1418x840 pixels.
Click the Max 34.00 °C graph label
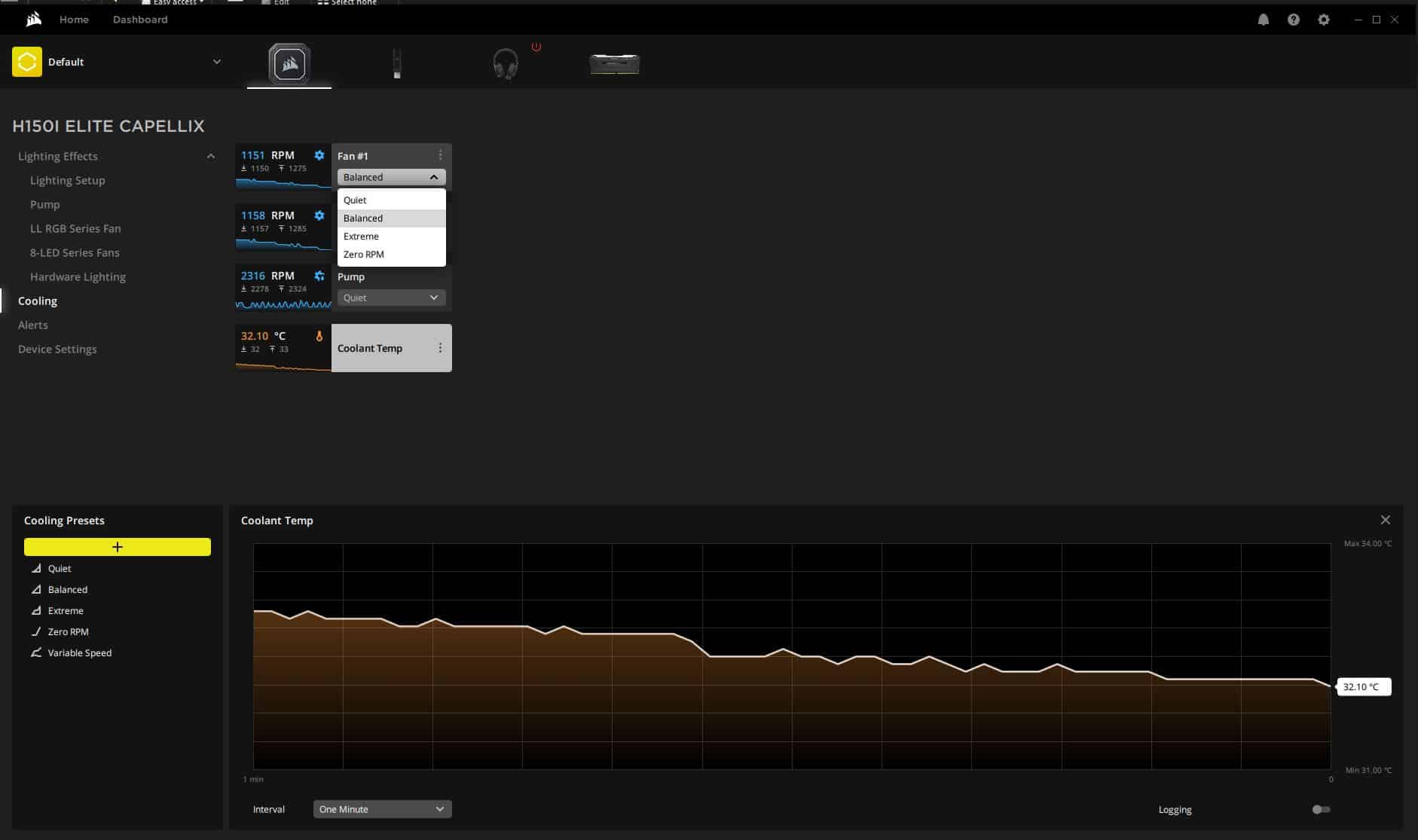[1368, 543]
